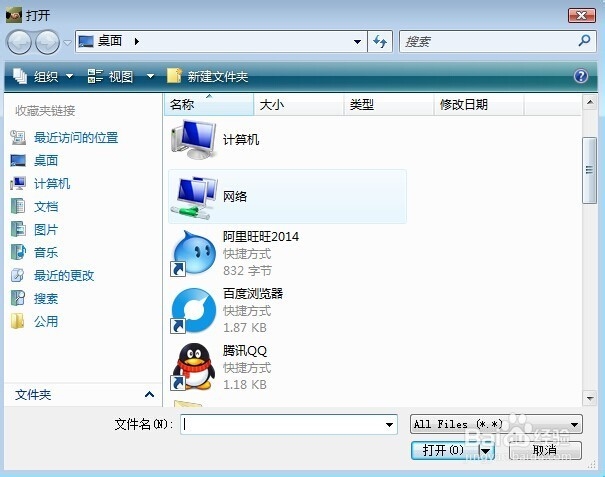The height and width of the screenshot is (477, 605).
Task: Go to 桌面 in the sidebar
Action: (46, 161)
